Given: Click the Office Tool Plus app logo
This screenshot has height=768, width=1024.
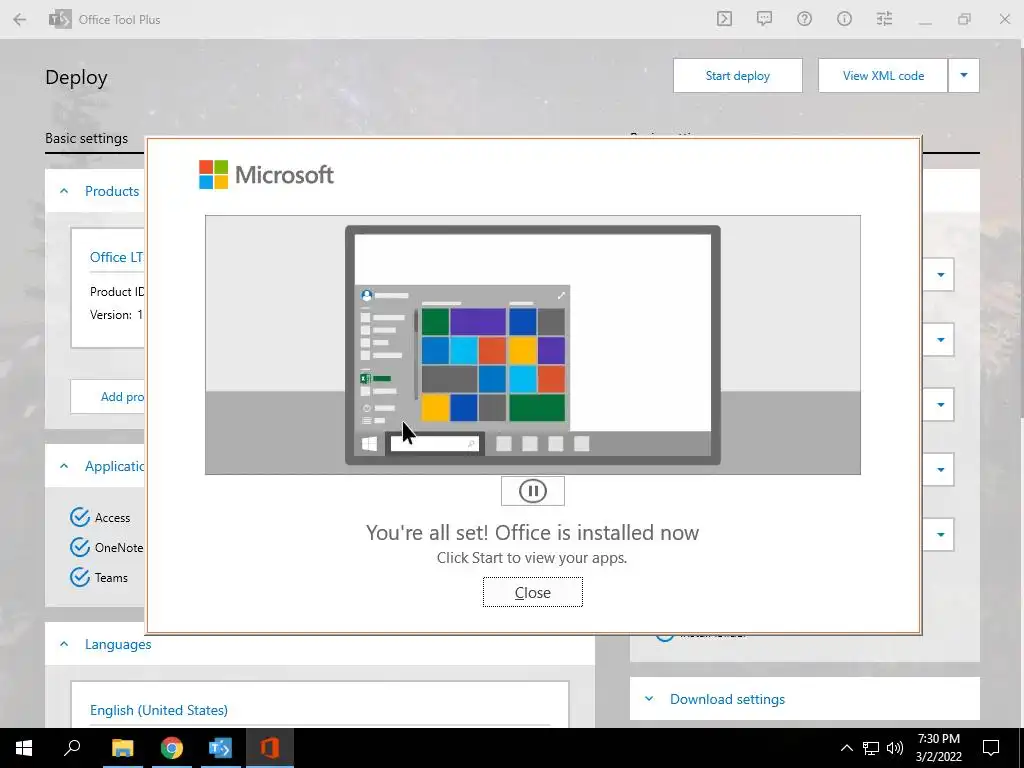Looking at the screenshot, I should tap(60, 19).
